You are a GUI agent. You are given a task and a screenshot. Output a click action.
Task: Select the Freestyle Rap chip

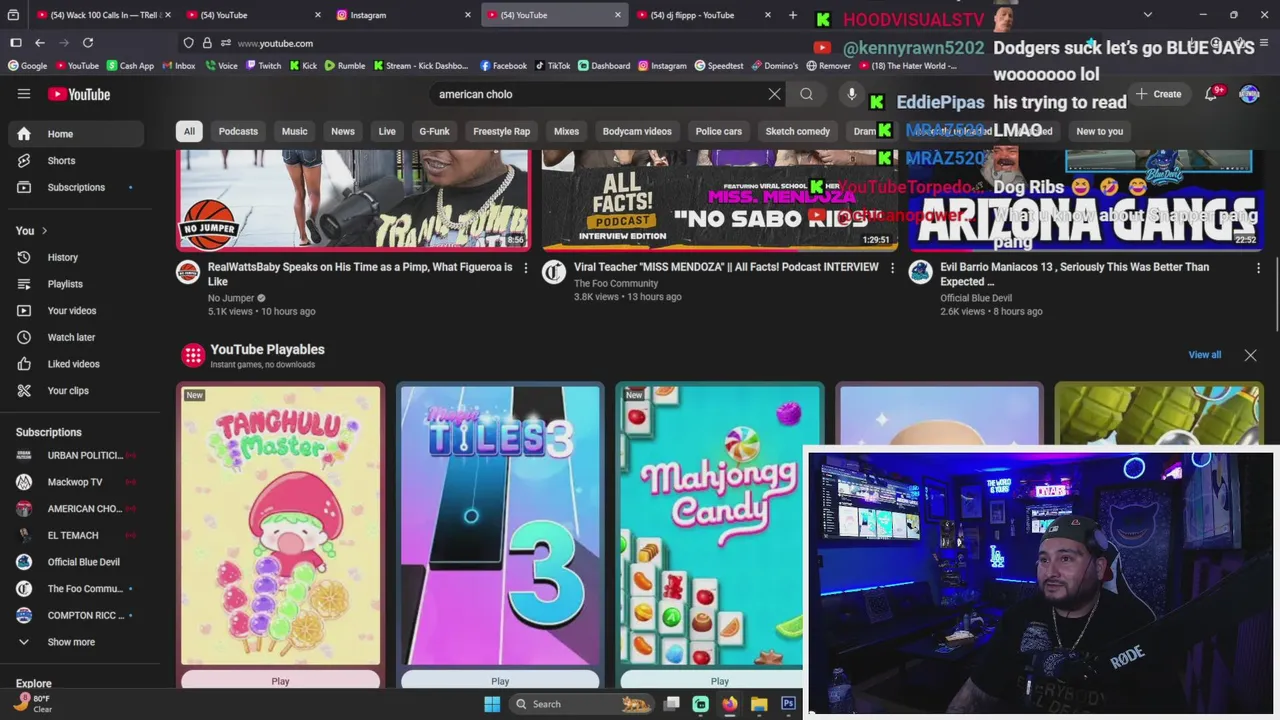coord(501,131)
